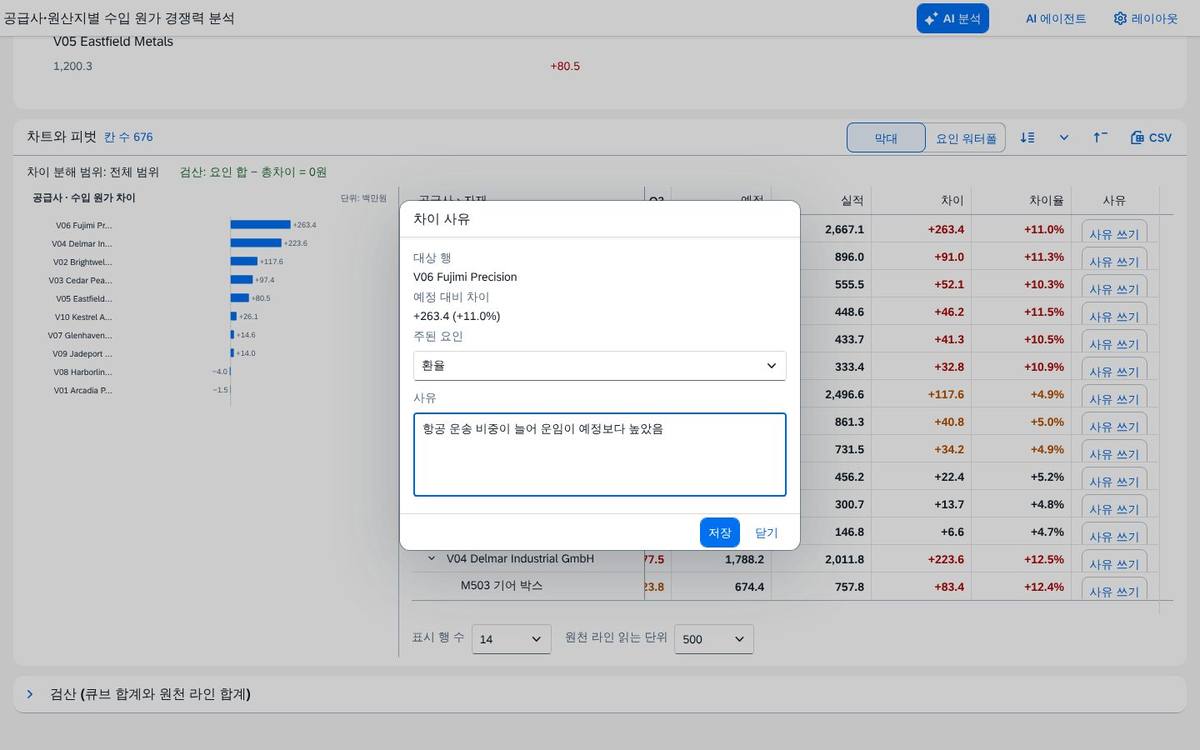Export table as CSV
Screen dimensions: 1200x750
[1151, 138]
